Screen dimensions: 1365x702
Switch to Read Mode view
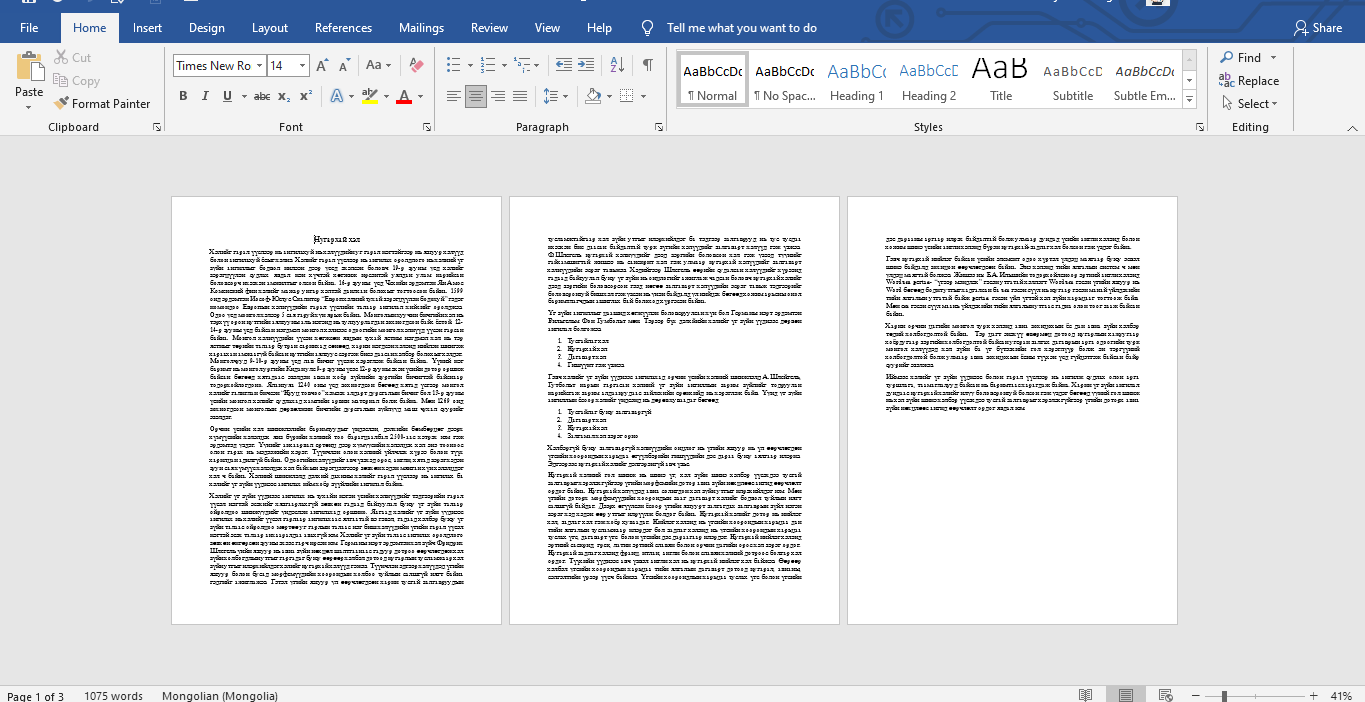(1085, 695)
